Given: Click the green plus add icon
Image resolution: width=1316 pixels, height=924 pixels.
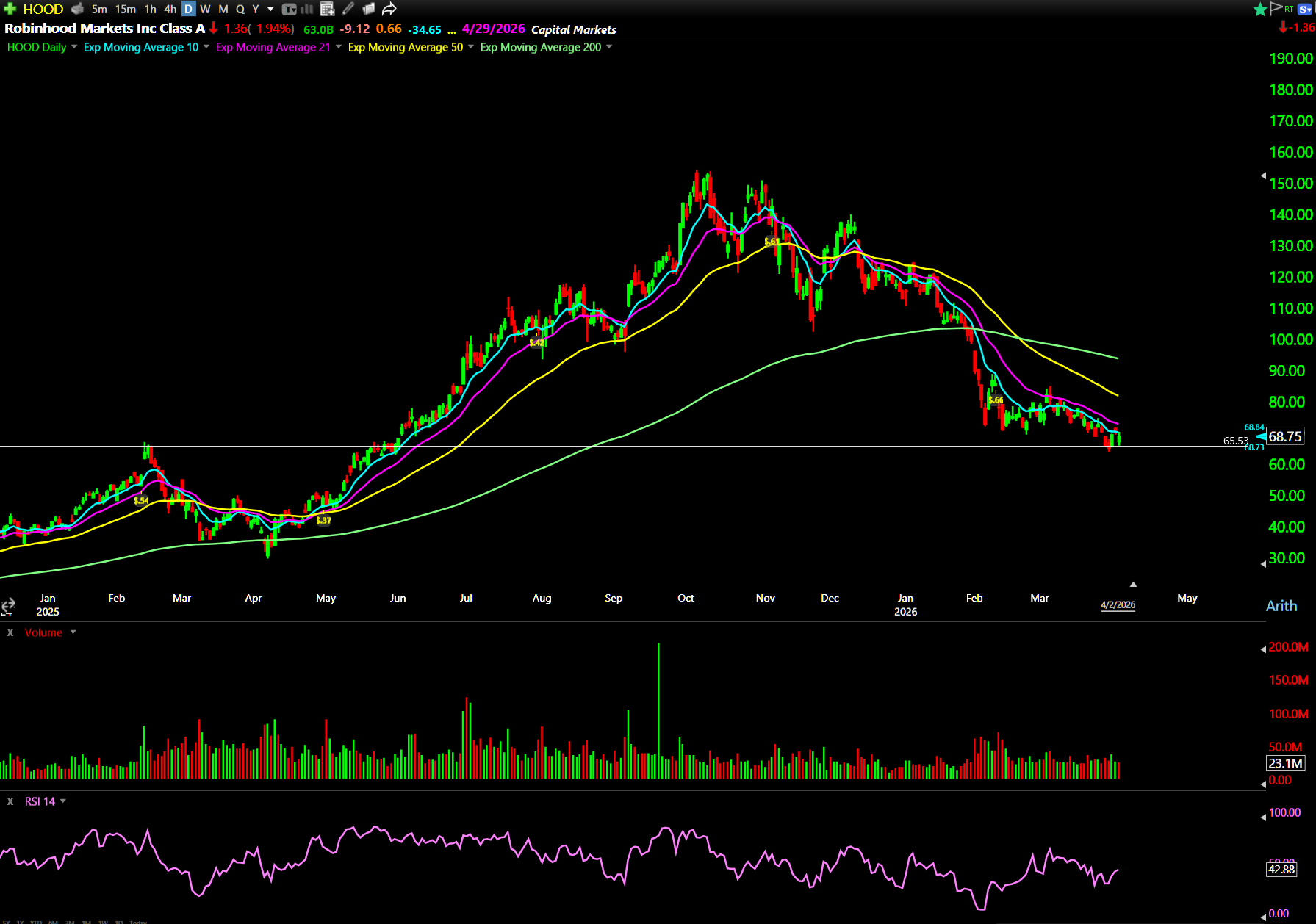Looking at the screenshot, I should (x=10, y=9).
